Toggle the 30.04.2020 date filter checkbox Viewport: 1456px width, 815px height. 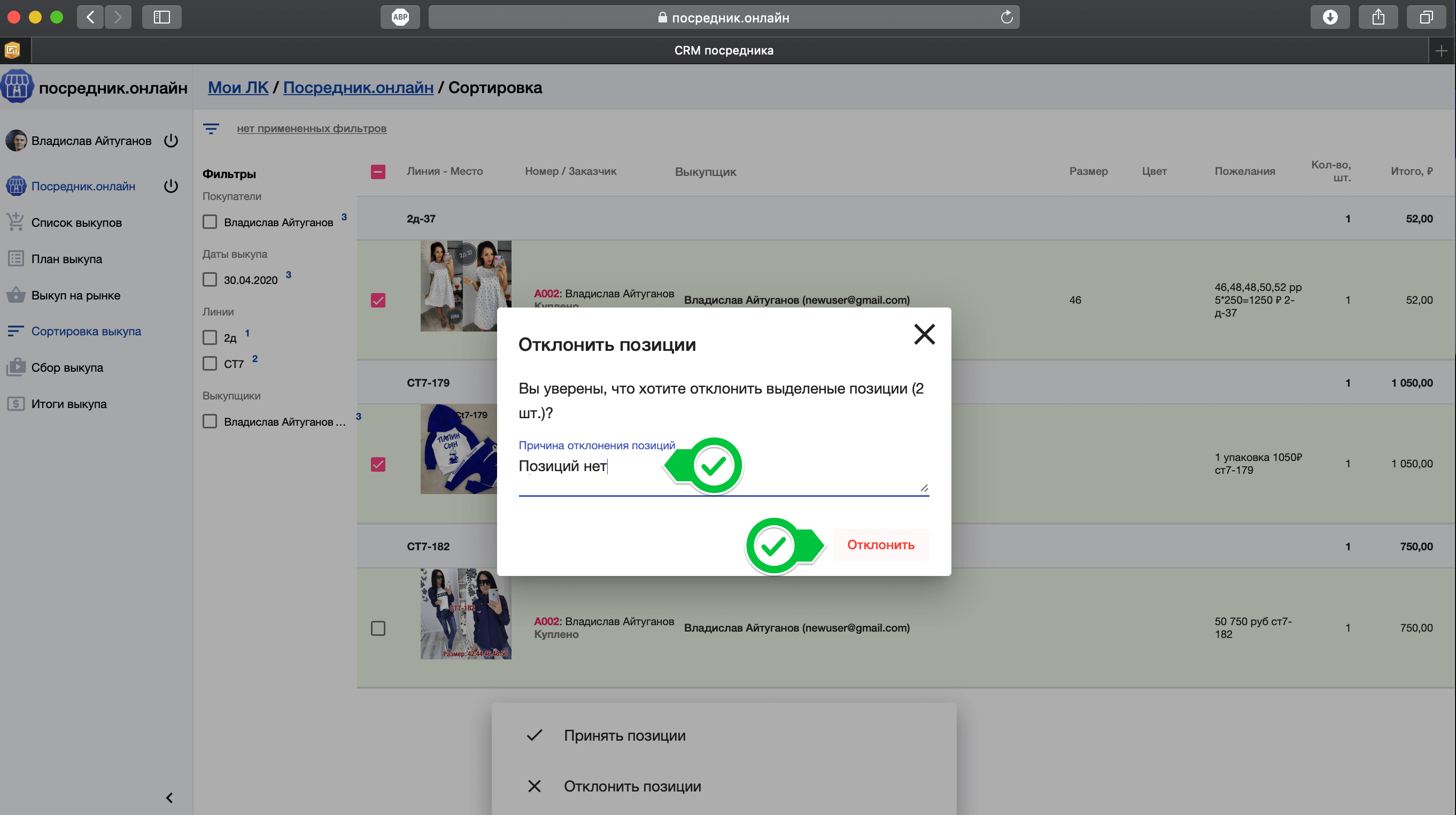pos(210,280)
